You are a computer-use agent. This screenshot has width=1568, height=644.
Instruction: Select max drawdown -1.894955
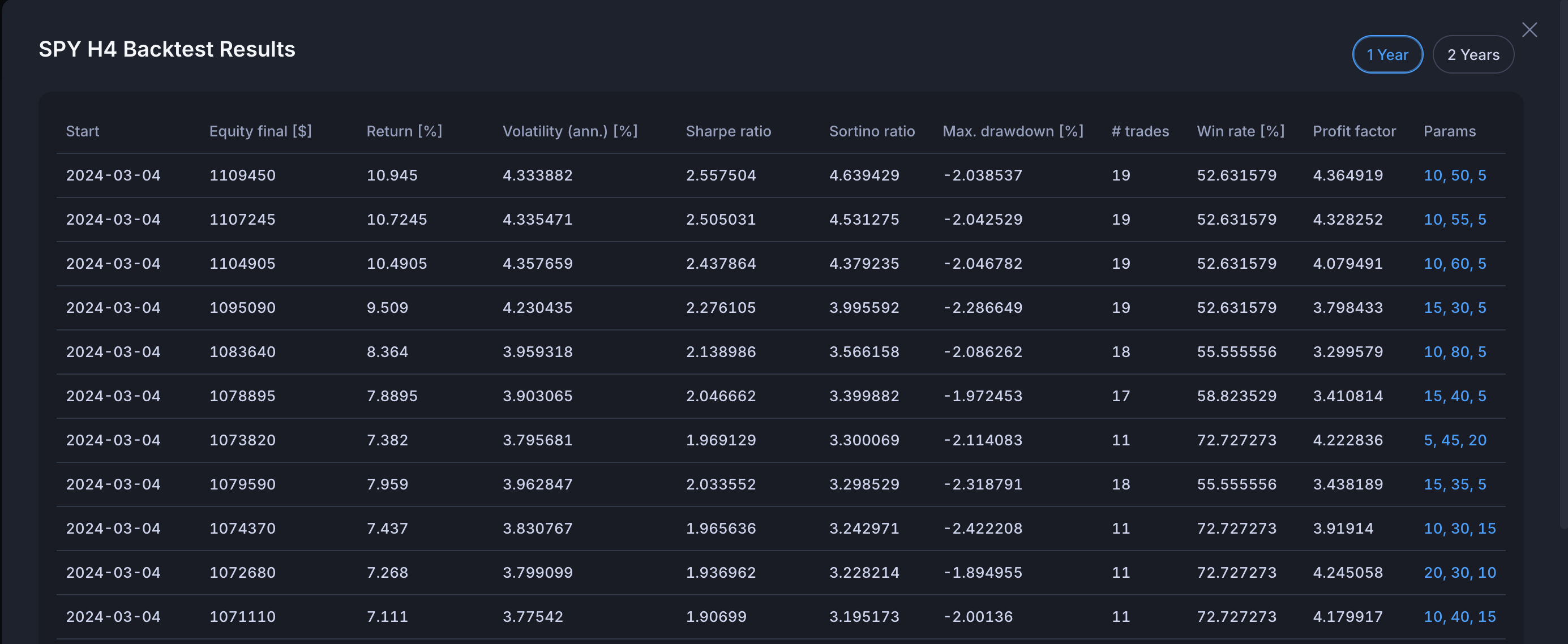click(983, 573)
